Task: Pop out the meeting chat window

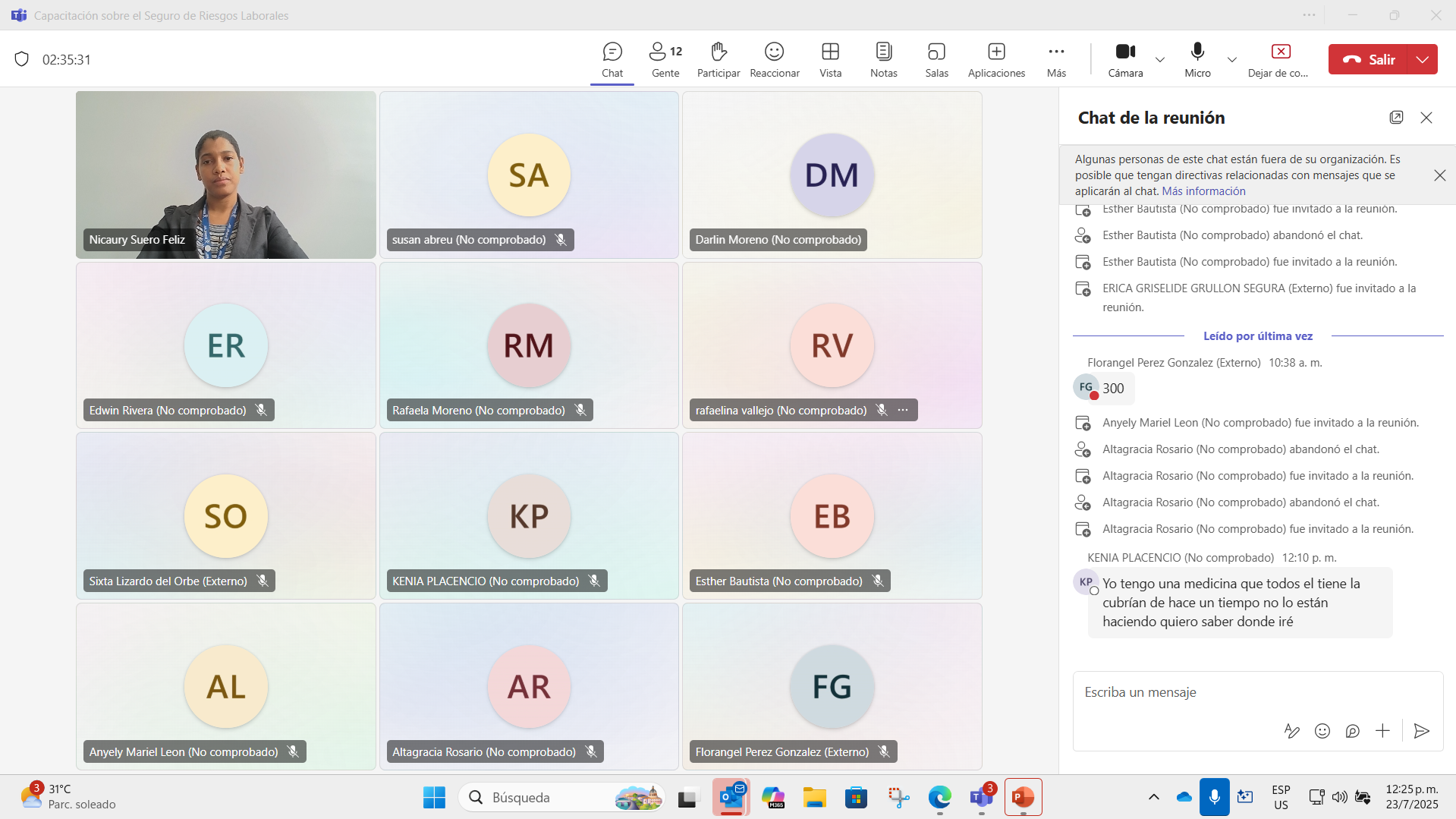Action: click(1396, 118)
